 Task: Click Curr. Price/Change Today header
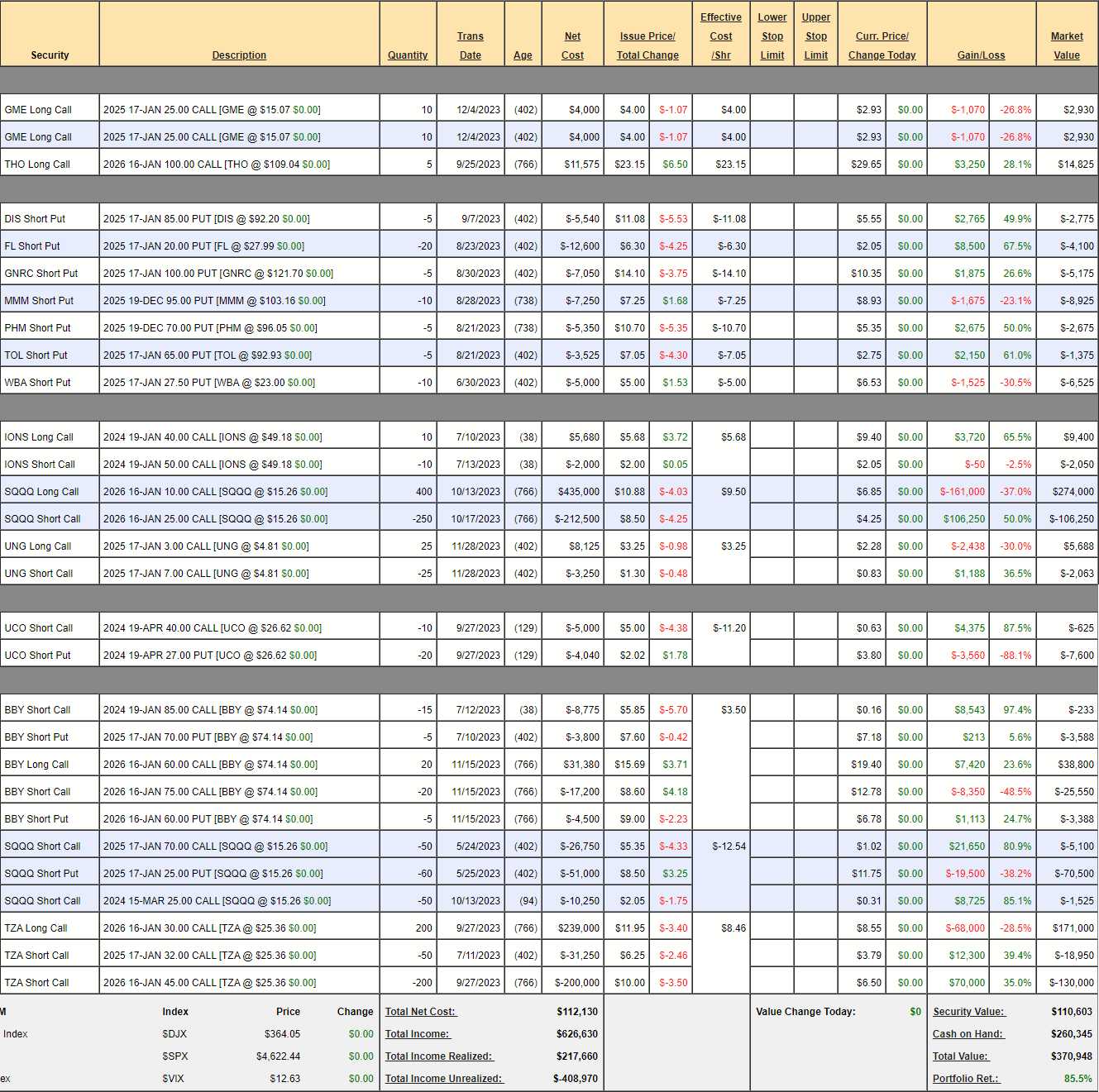point(882,45)
